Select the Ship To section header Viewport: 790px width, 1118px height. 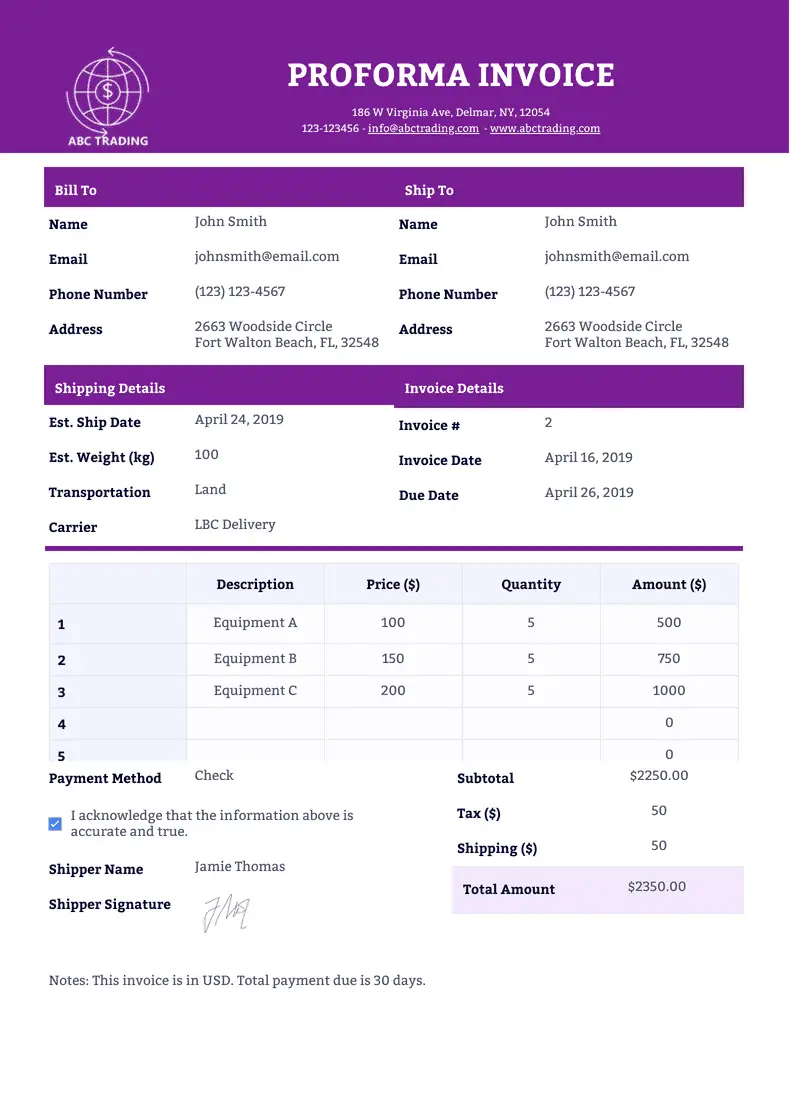429,190
